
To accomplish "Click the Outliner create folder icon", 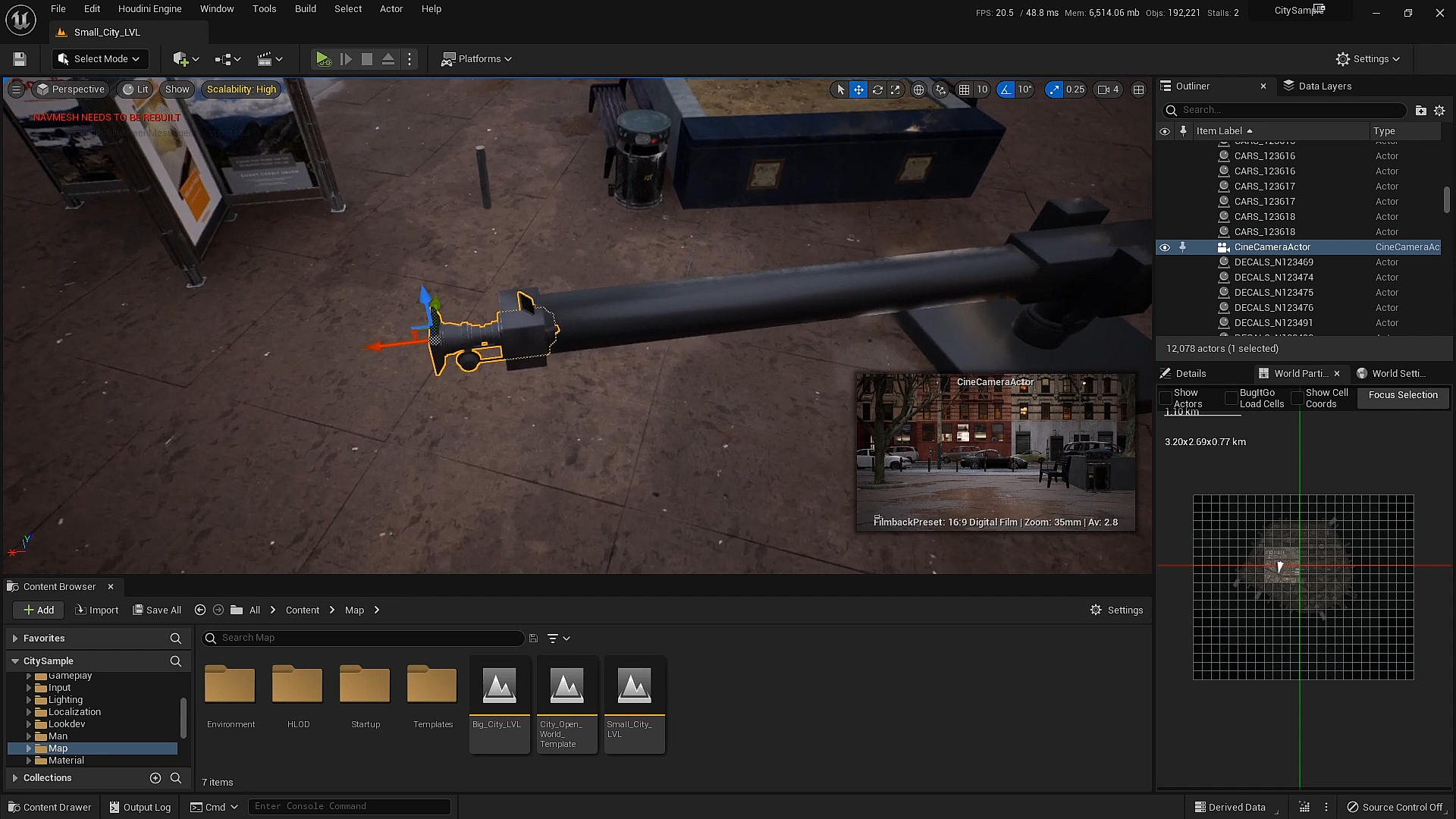I will click(x=1420, y=111).
